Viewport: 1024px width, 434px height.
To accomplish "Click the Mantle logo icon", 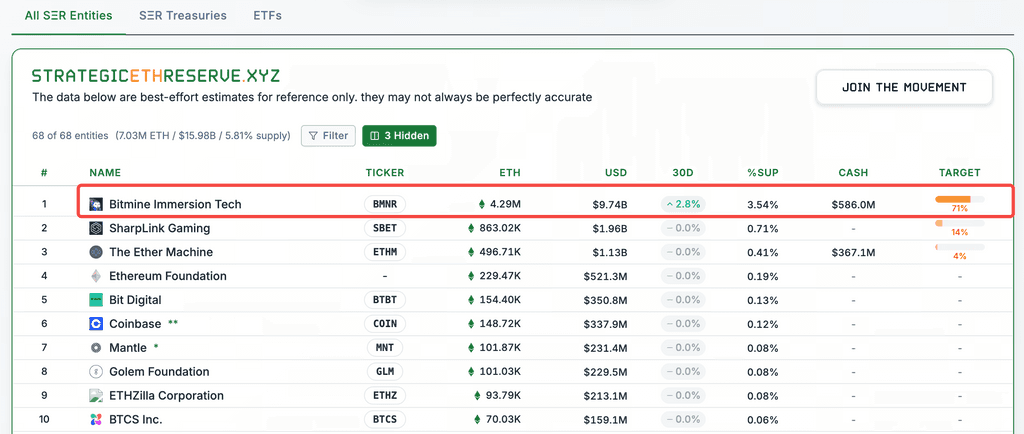I will point(96,348).
